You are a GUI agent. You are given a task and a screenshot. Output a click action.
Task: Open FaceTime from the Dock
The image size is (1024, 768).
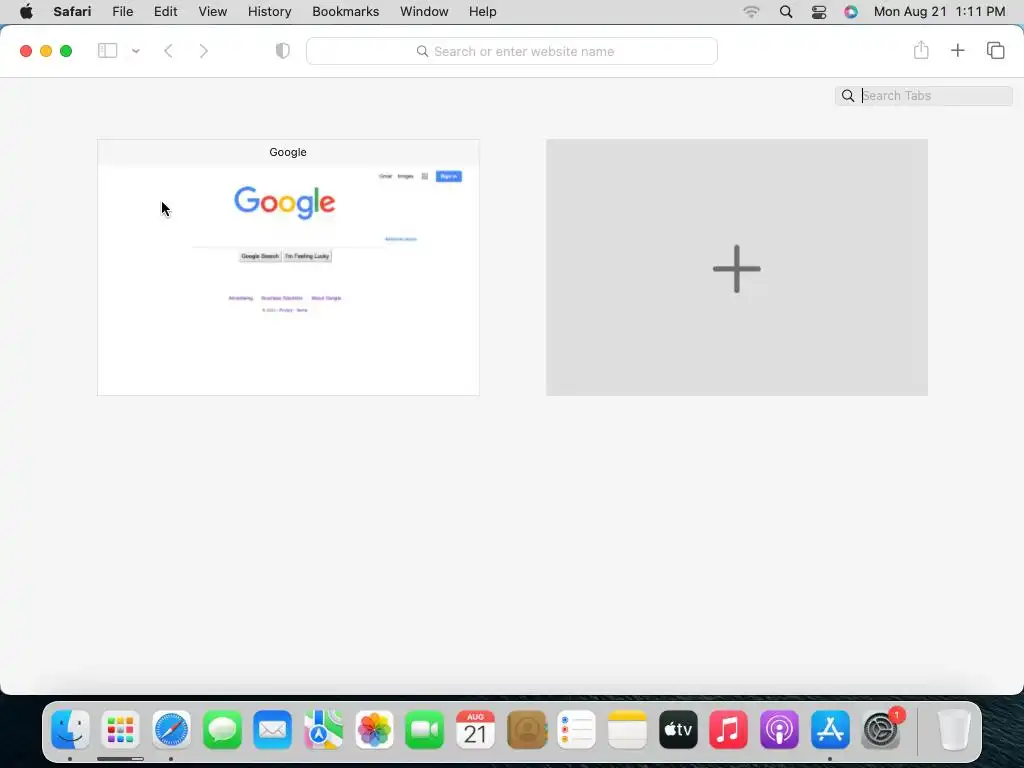(424, 729)
